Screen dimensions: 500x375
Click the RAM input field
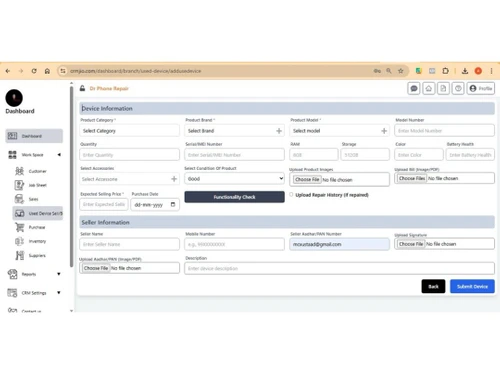coord(314,155)
